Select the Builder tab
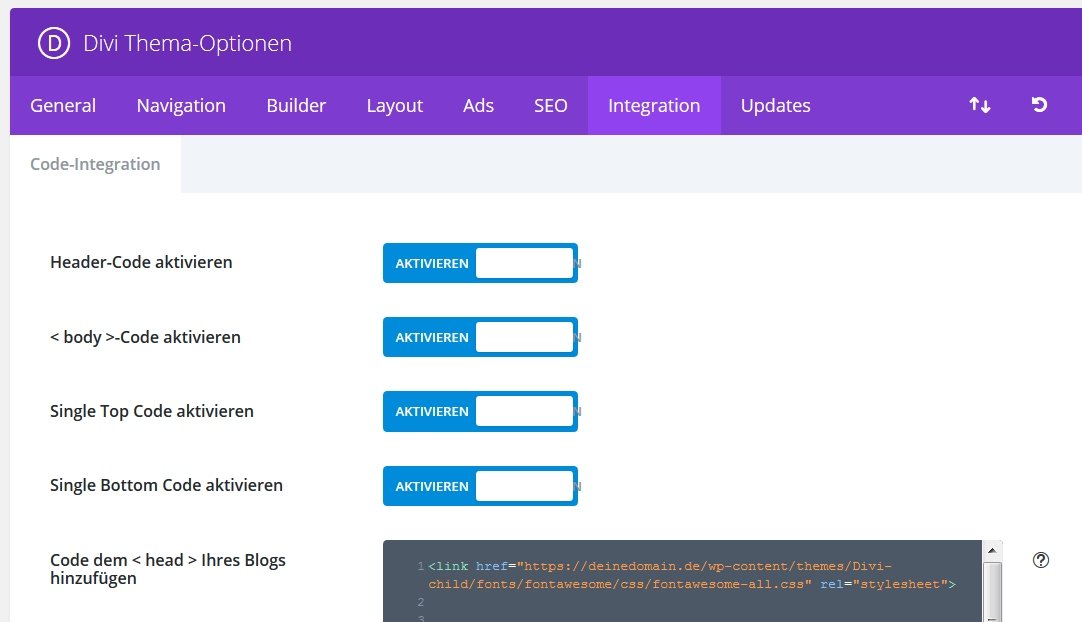This screenshot has width=1082, height=622. [296, 104]
